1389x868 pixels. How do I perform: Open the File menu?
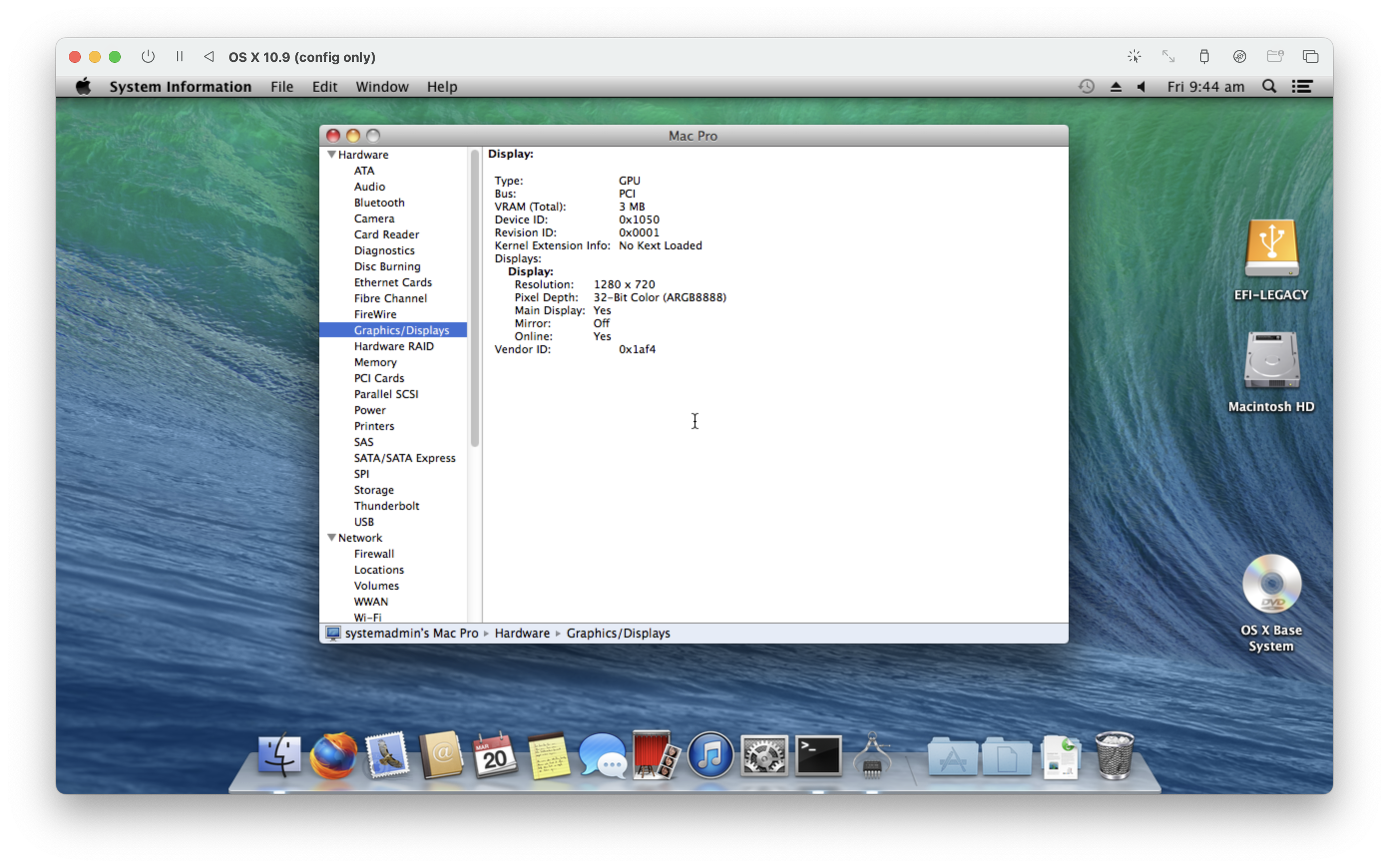tap(282, 87)
